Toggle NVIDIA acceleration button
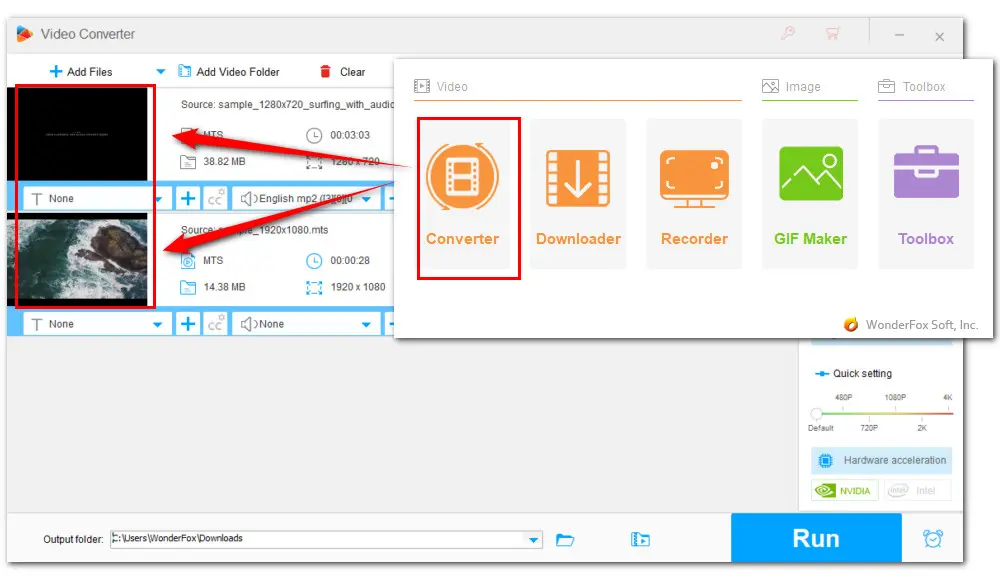This screenshot has width=1000, height=580. 845,491
